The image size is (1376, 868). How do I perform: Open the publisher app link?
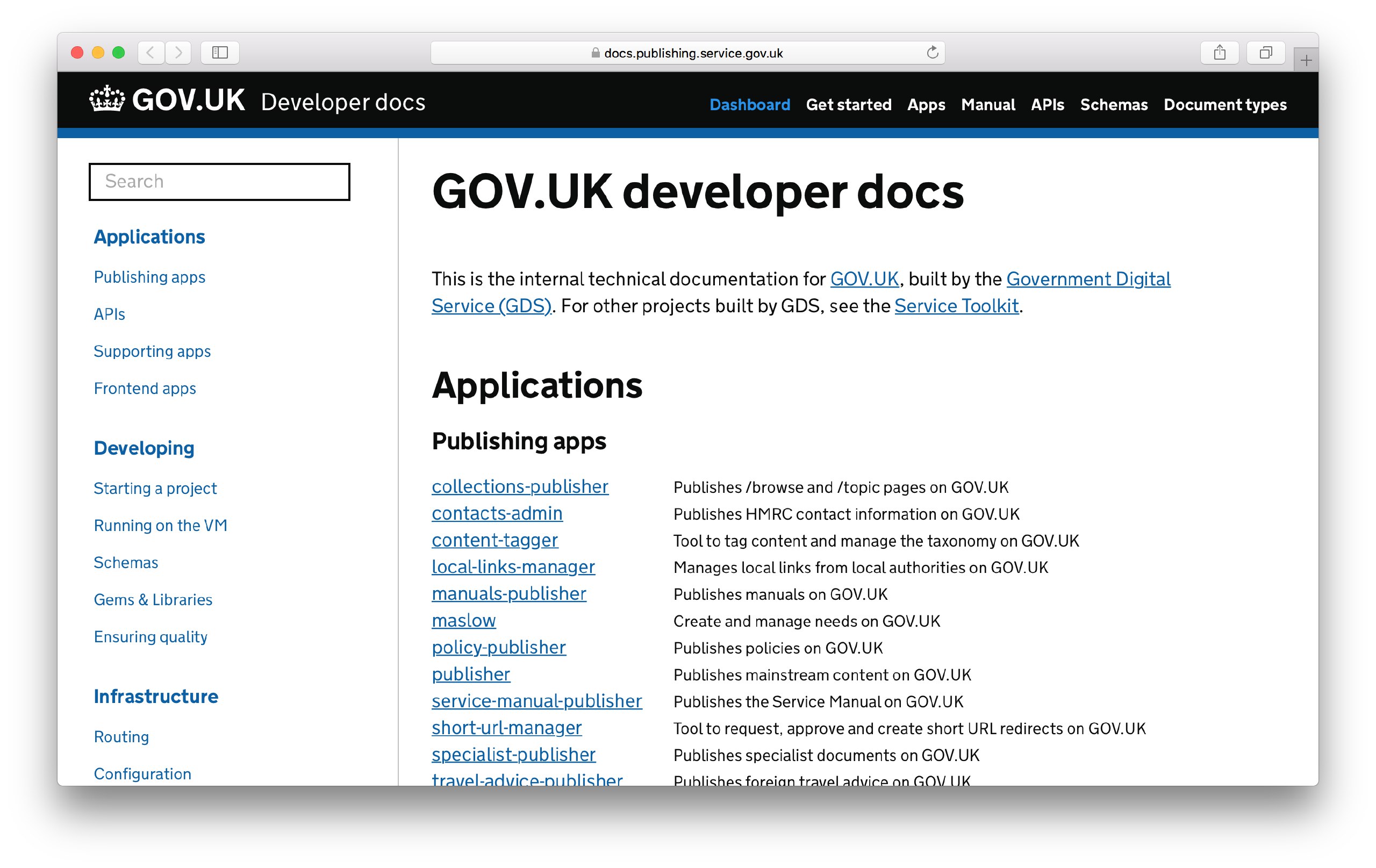pyautogui.click(x=471, y=675)
